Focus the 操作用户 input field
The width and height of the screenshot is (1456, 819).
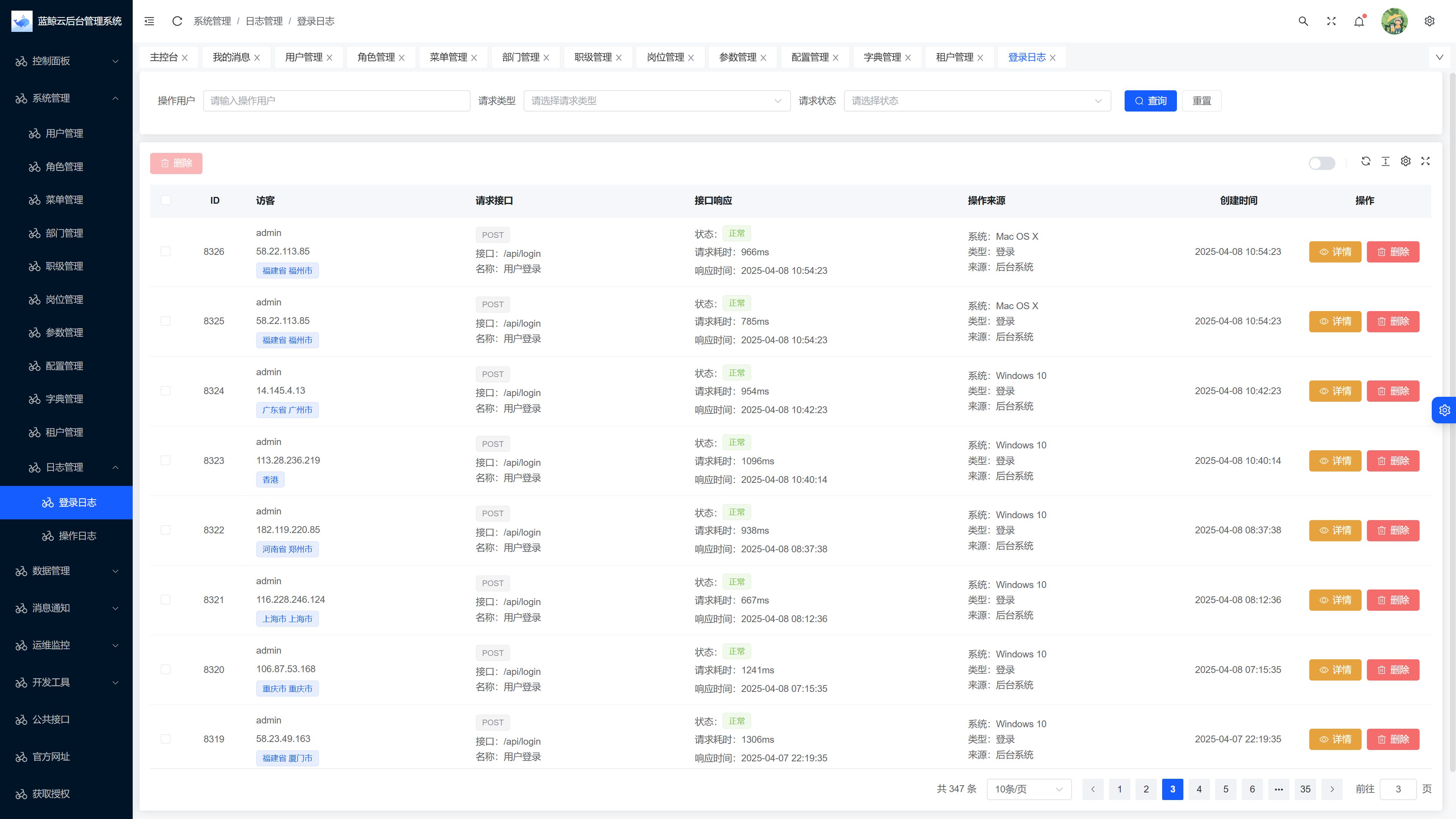(x=336, y=101)
